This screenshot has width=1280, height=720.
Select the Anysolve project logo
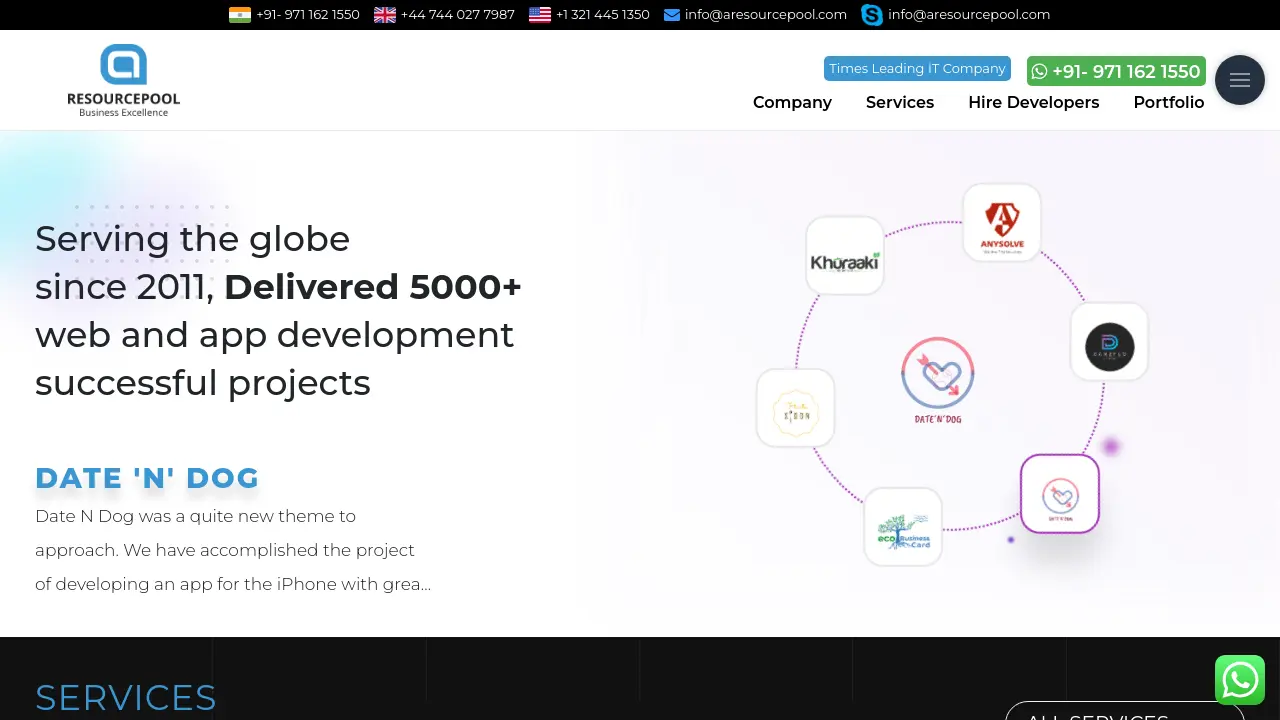click(x=1002, y=222)
